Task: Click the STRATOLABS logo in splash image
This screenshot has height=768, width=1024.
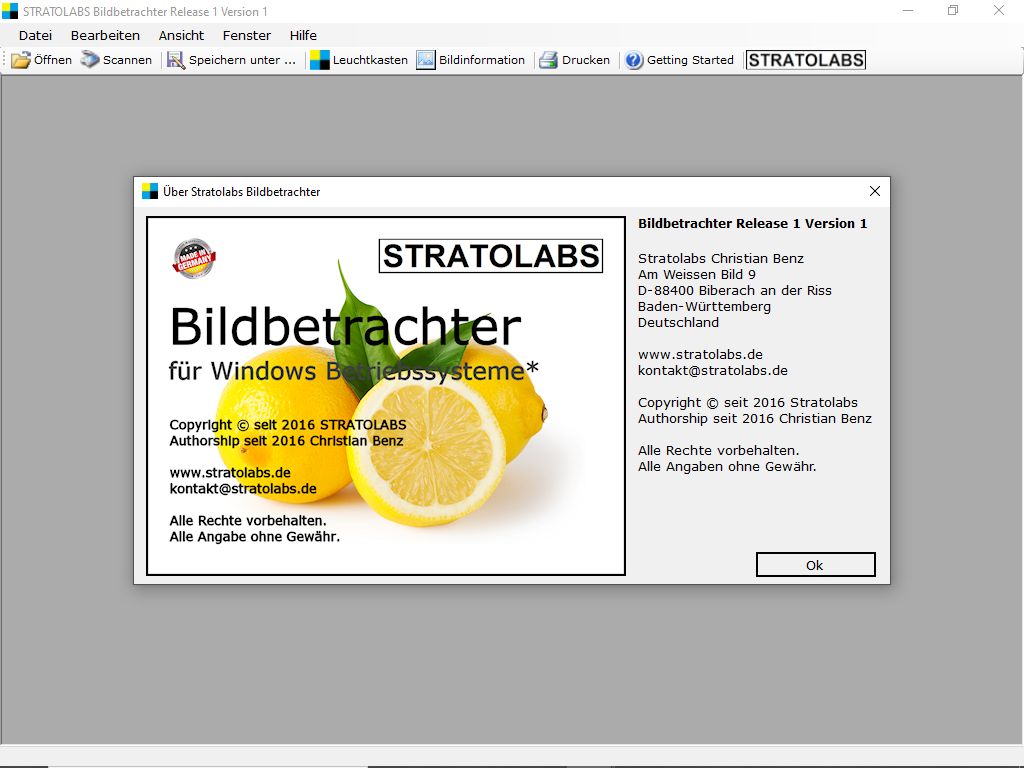Action: click(491, 256)
